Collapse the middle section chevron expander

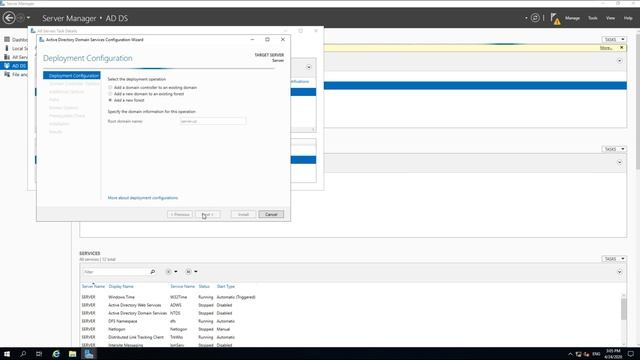[620, 162]
